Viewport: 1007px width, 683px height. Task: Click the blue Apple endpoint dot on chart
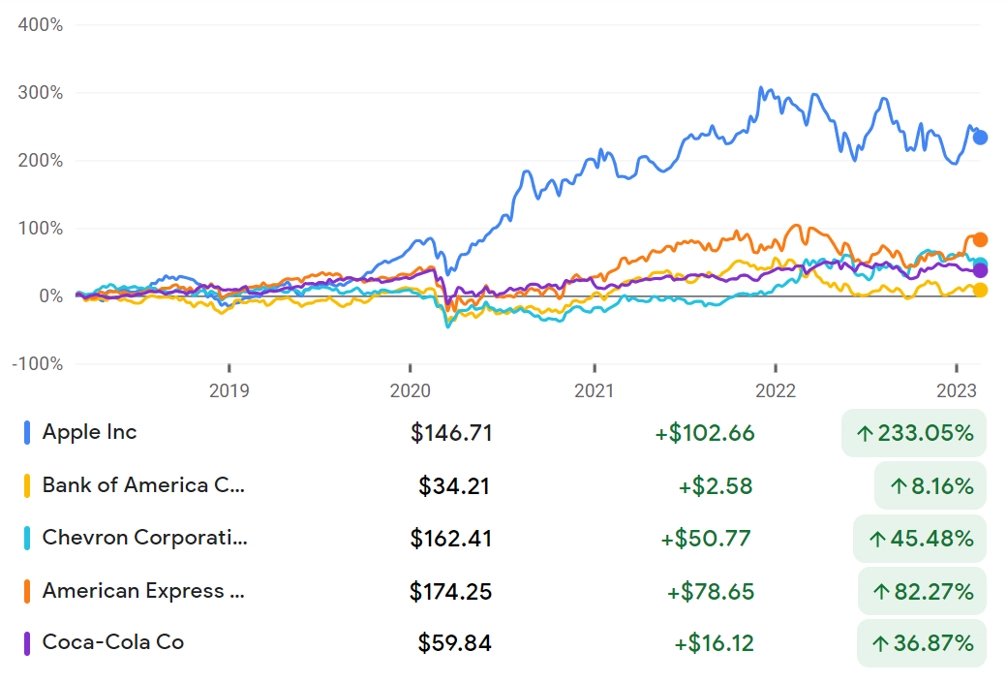(x=980, y=137)
